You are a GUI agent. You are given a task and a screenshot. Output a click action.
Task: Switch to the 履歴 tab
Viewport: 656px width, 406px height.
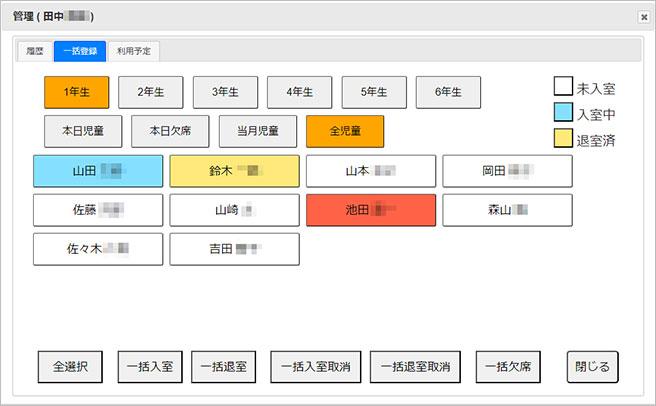[x=34, y=51]
